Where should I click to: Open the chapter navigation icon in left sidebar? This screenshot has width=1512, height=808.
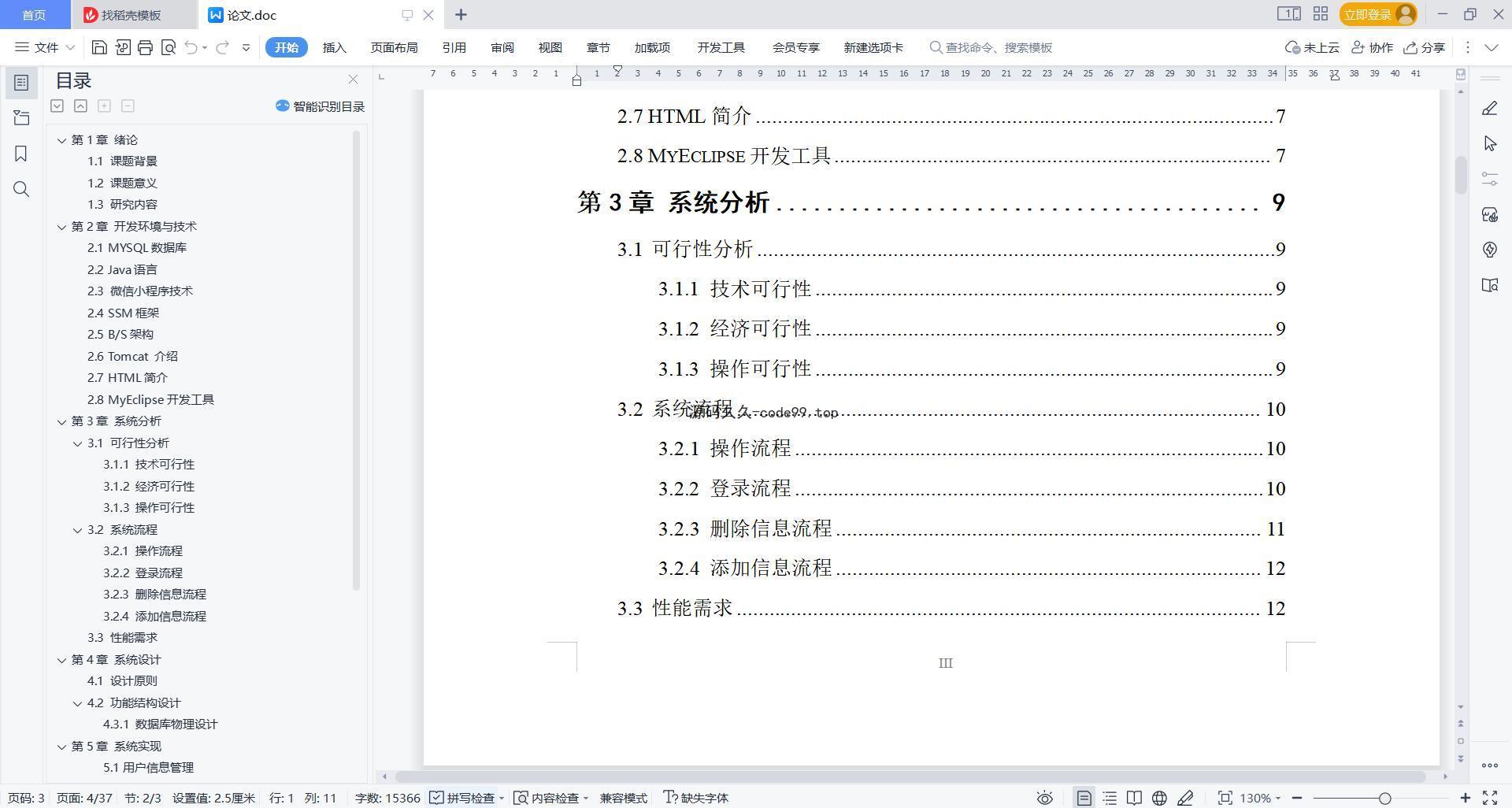[x=21, y=118]
